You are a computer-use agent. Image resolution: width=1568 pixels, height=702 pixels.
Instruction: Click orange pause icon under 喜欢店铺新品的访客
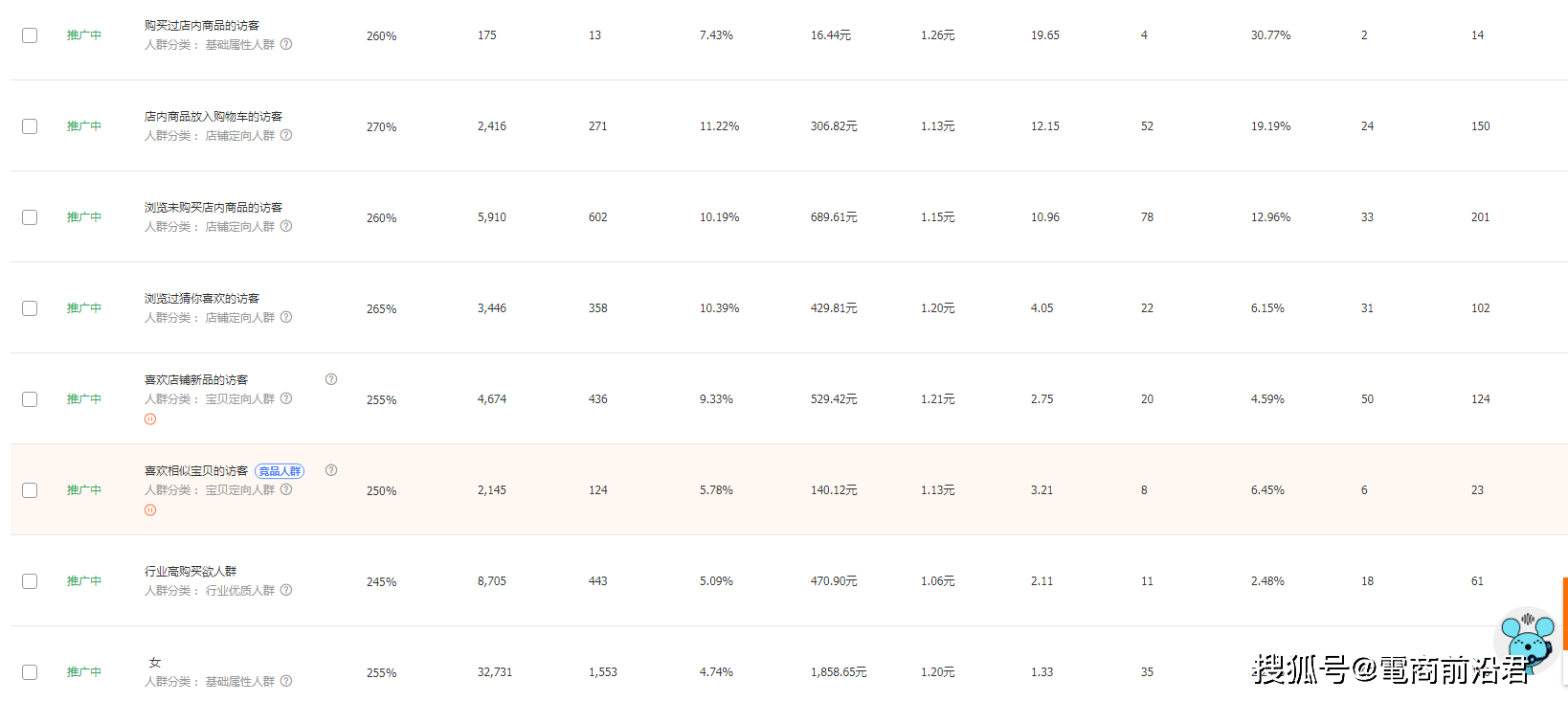tap(150, 419)
